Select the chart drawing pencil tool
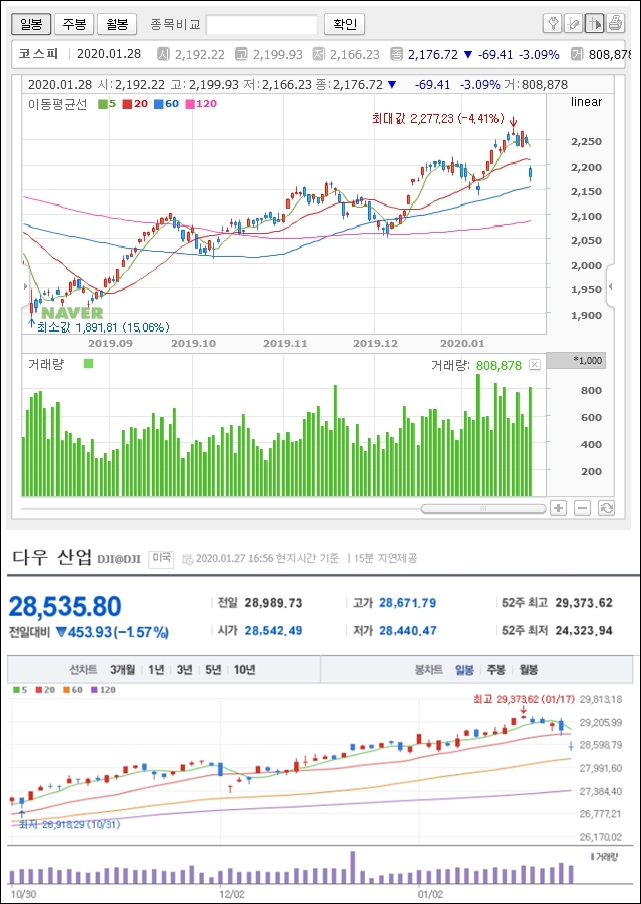641x904 pixels. click(x=574, y=24)
